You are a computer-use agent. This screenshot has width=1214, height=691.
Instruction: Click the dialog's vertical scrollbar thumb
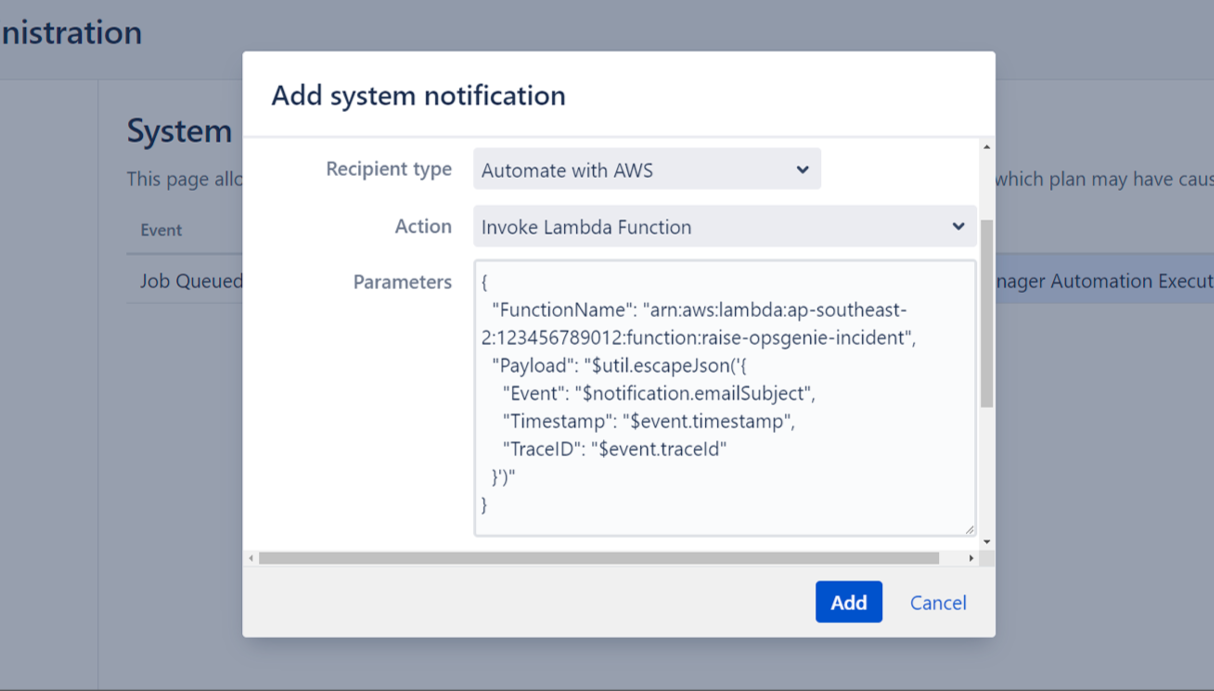click(x=987, y=313)
